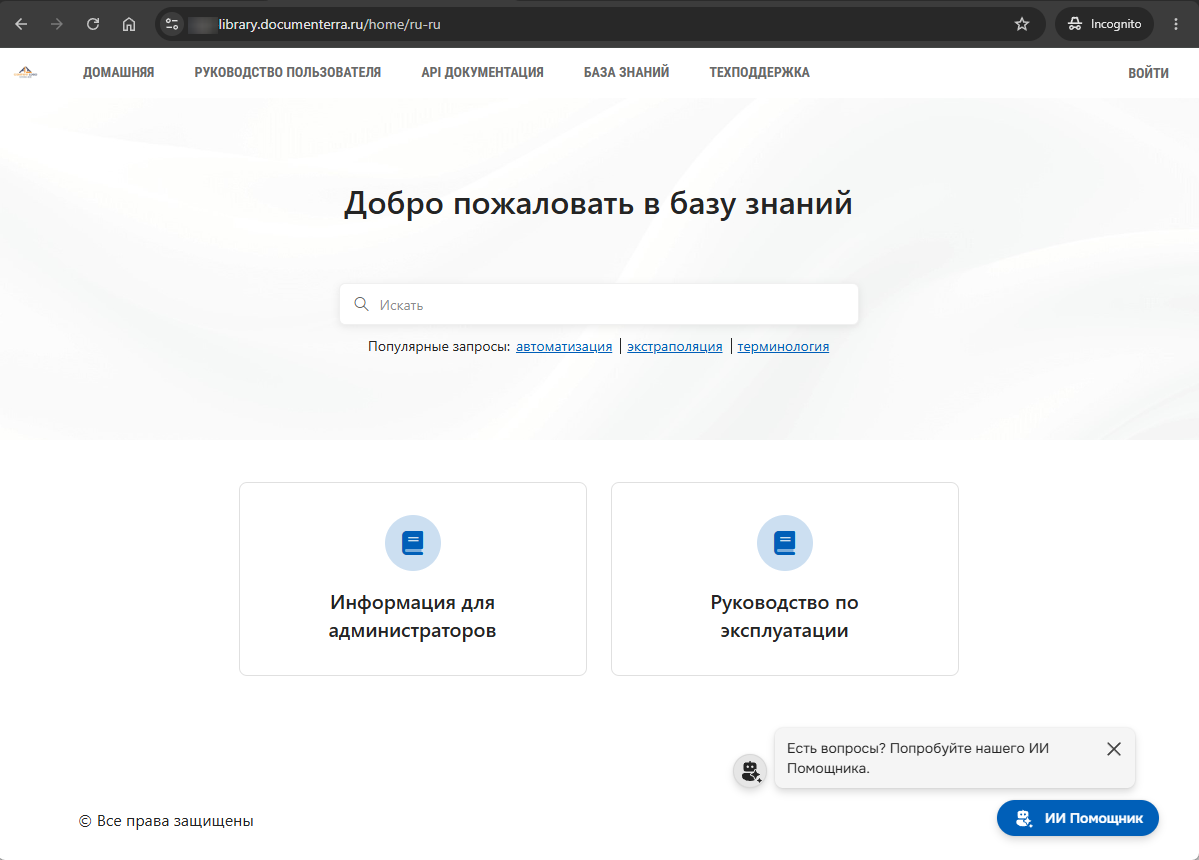1199x860 pixels.
Task: Open site information icon in address bar
Action: tap(172, 24)
